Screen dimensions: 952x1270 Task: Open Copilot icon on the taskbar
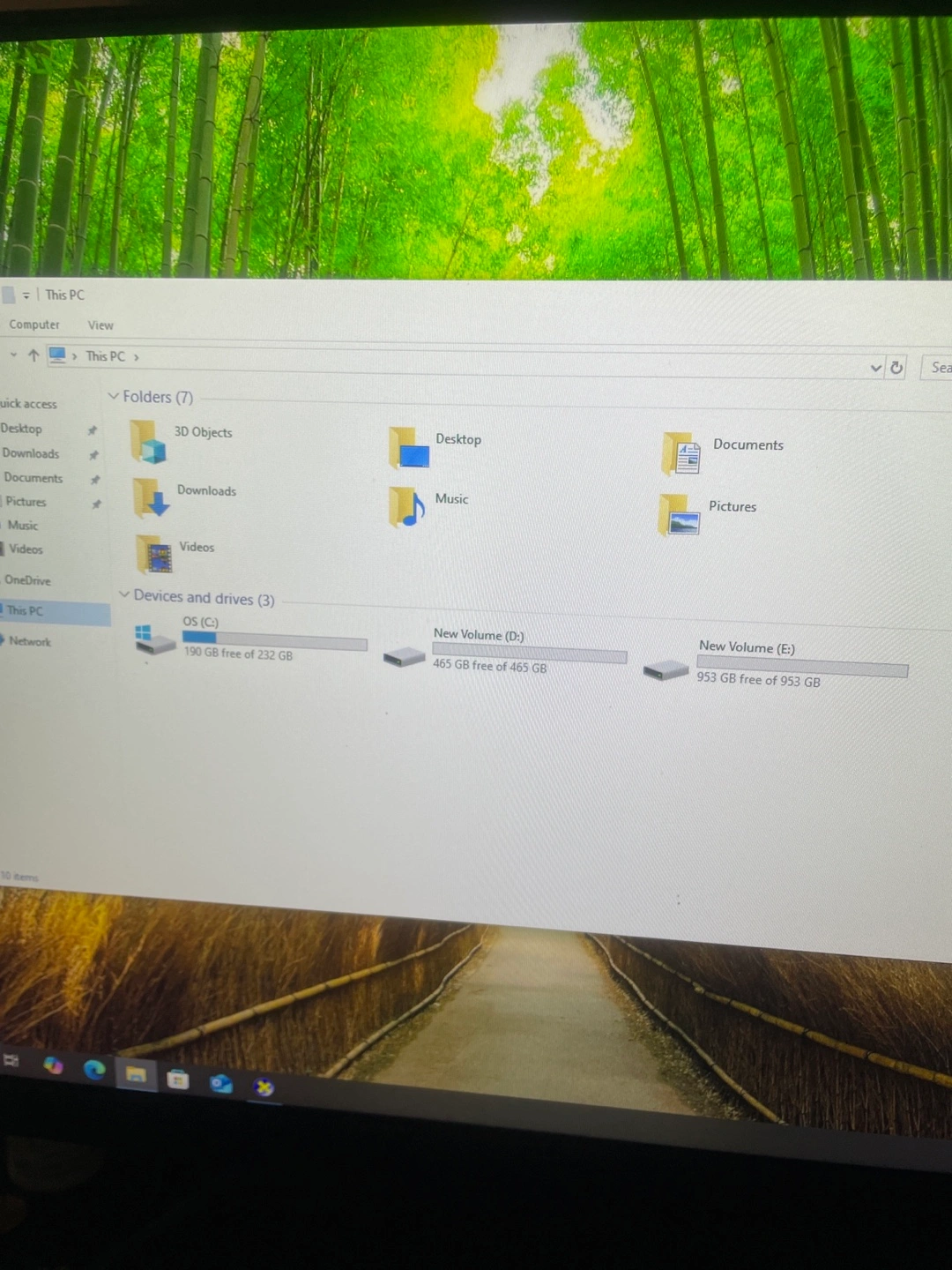(x=53, y=1065)
